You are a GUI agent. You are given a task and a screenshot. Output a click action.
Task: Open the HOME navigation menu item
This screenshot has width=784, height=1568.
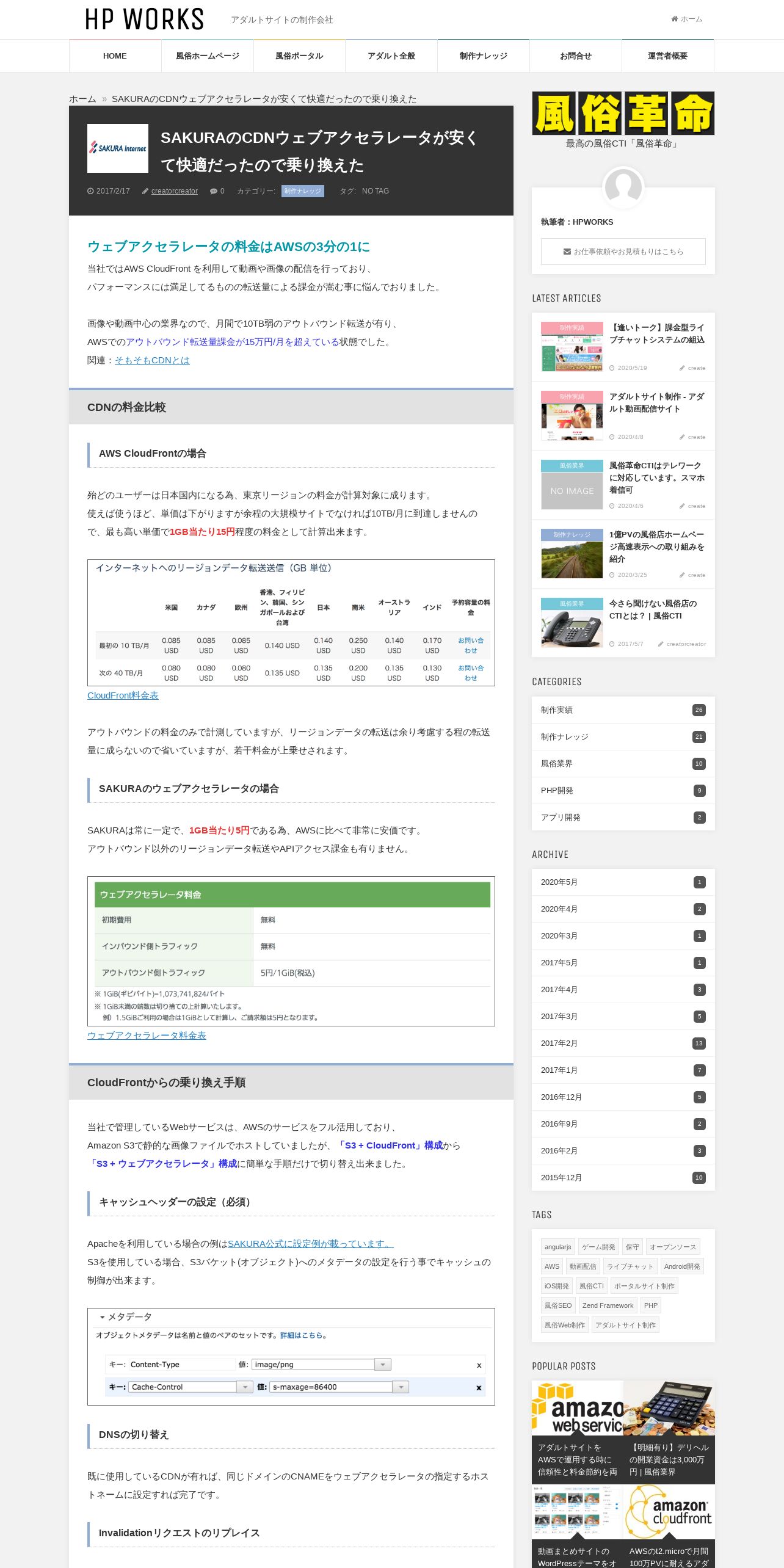pyautogui.click(x=115, y=56)
